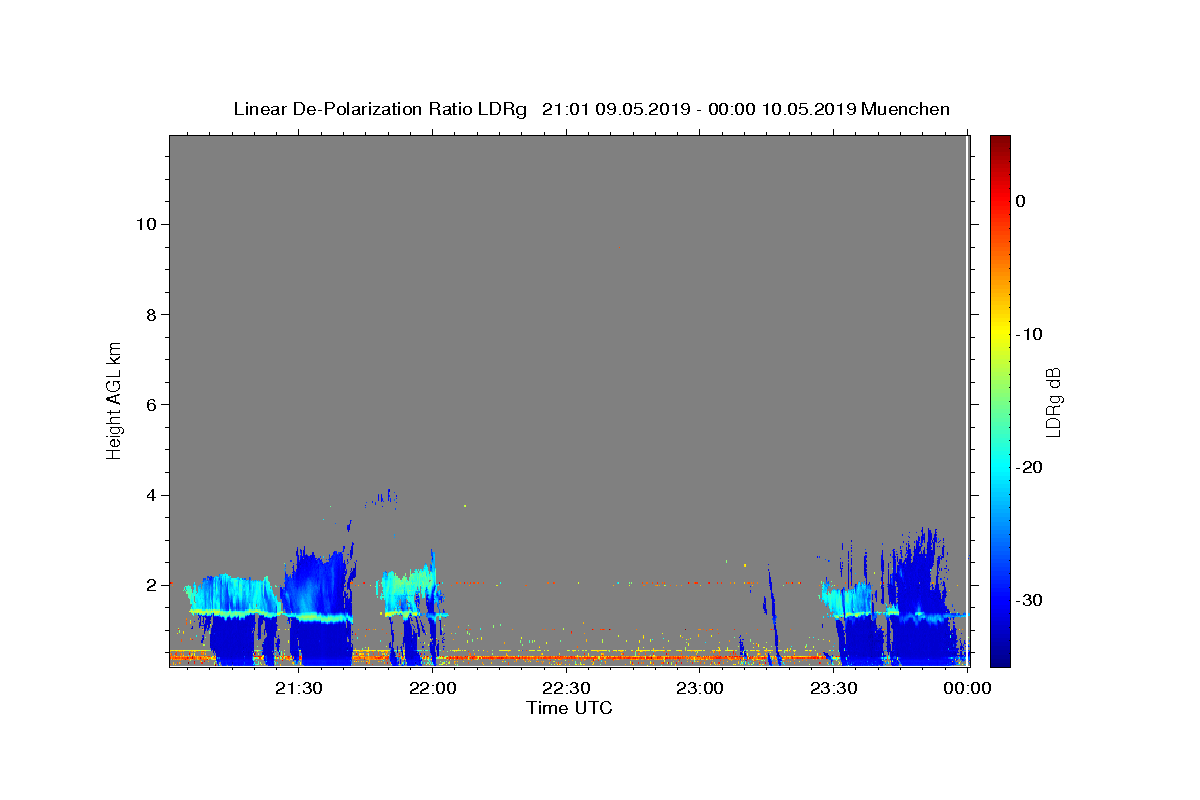1200x800 pixels.
Task: Click the colorbar value '-10'
Action: [1029, 334]
